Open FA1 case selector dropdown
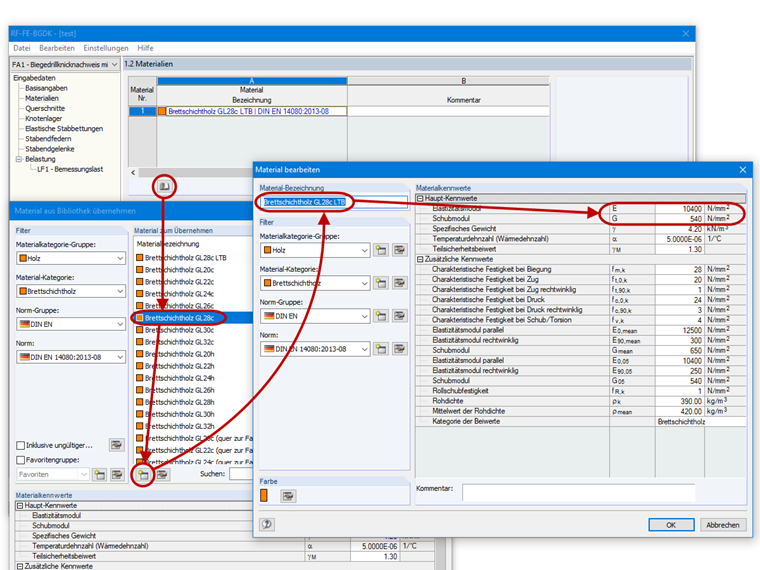The height and width of the screenshot is (570, 760). [114, 64]
